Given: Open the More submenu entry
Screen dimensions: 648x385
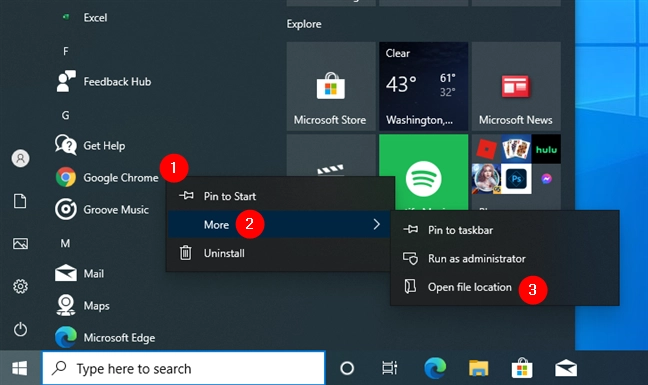Looking at the screenshot, I should pyautogui.click(x=280, y=224).
